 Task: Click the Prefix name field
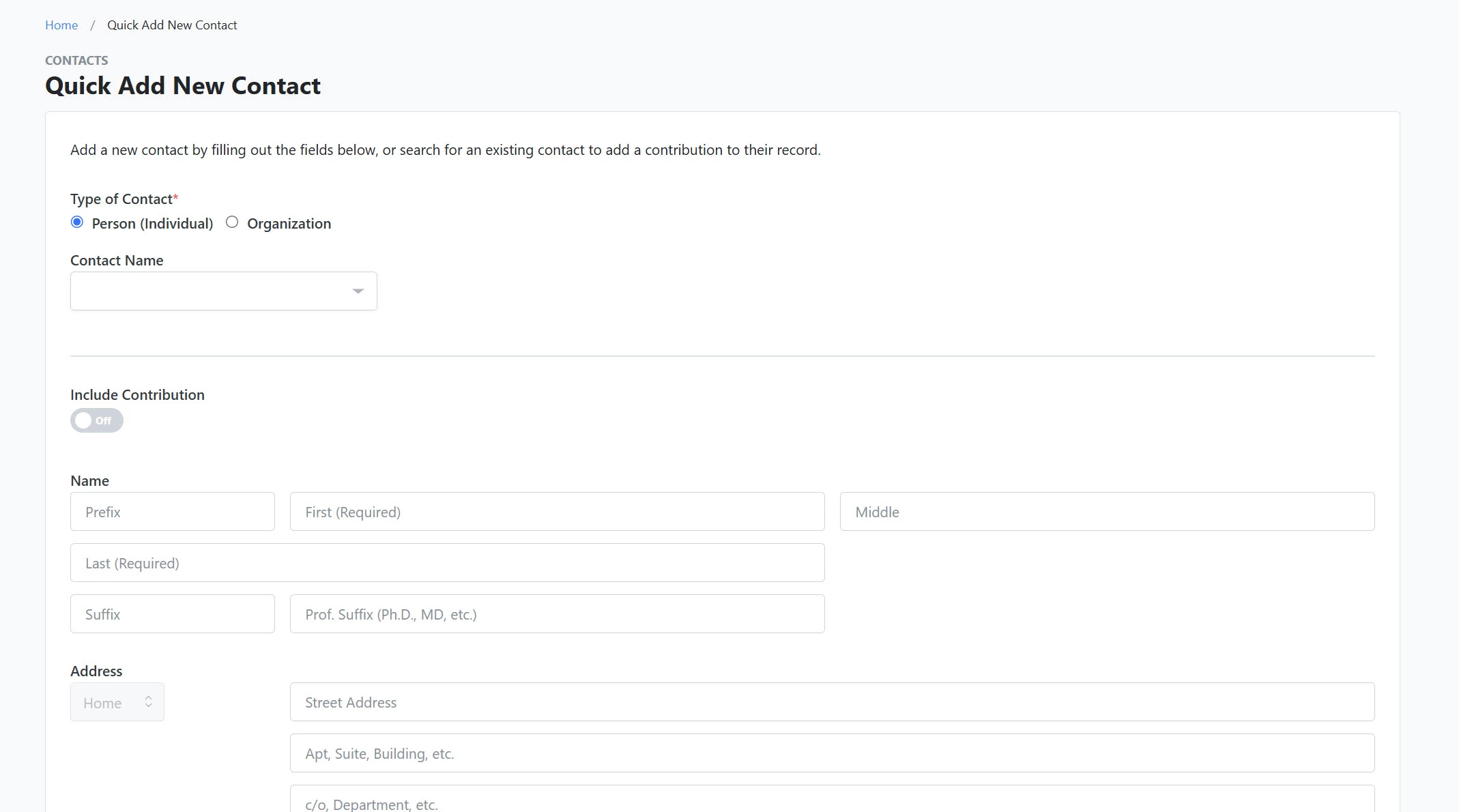point(172,512)
